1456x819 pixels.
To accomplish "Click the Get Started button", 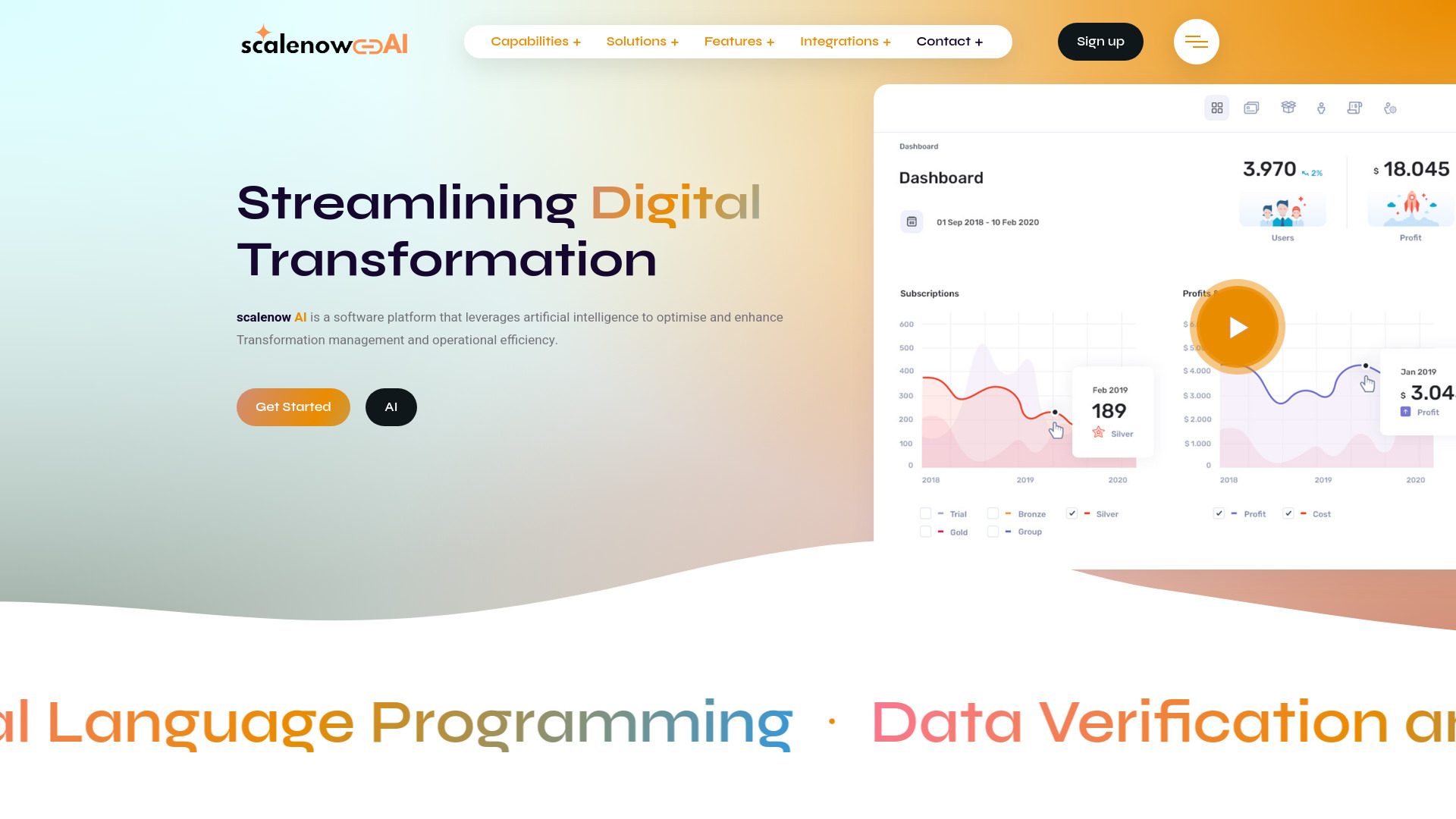I will [293, 406].
